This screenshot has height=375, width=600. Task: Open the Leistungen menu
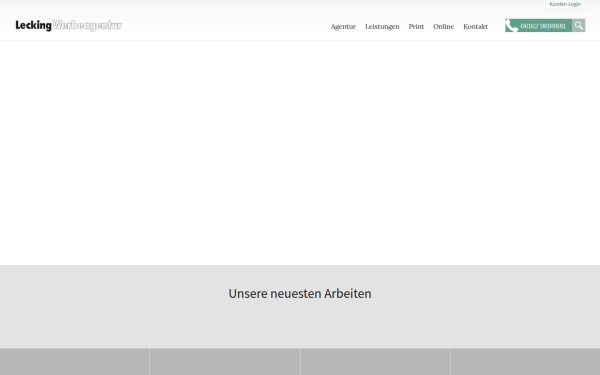coord(382,26)
